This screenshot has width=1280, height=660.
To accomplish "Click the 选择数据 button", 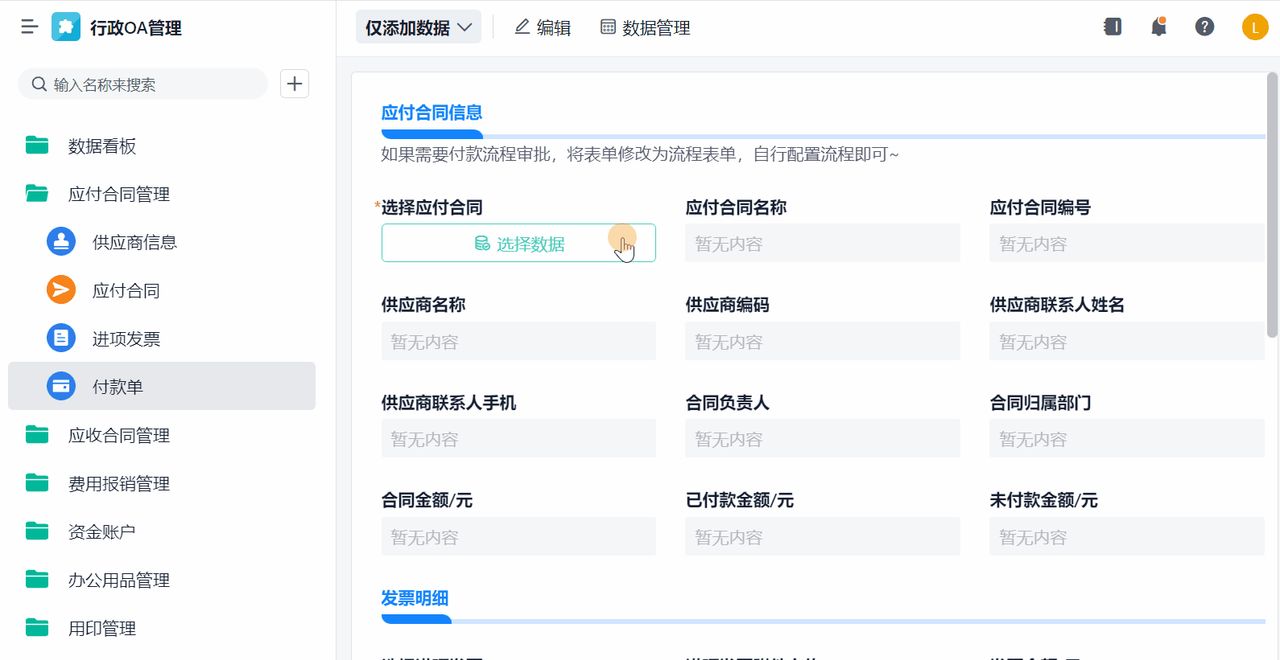I will 517,242.
